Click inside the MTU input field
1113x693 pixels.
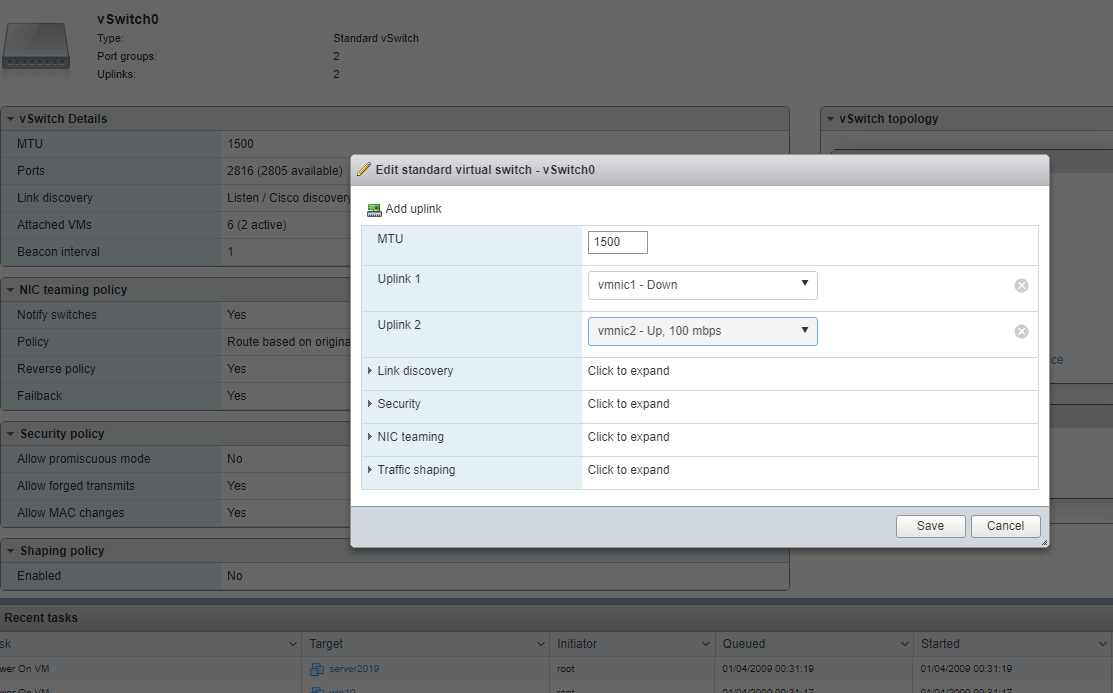(x=616, y=242)
